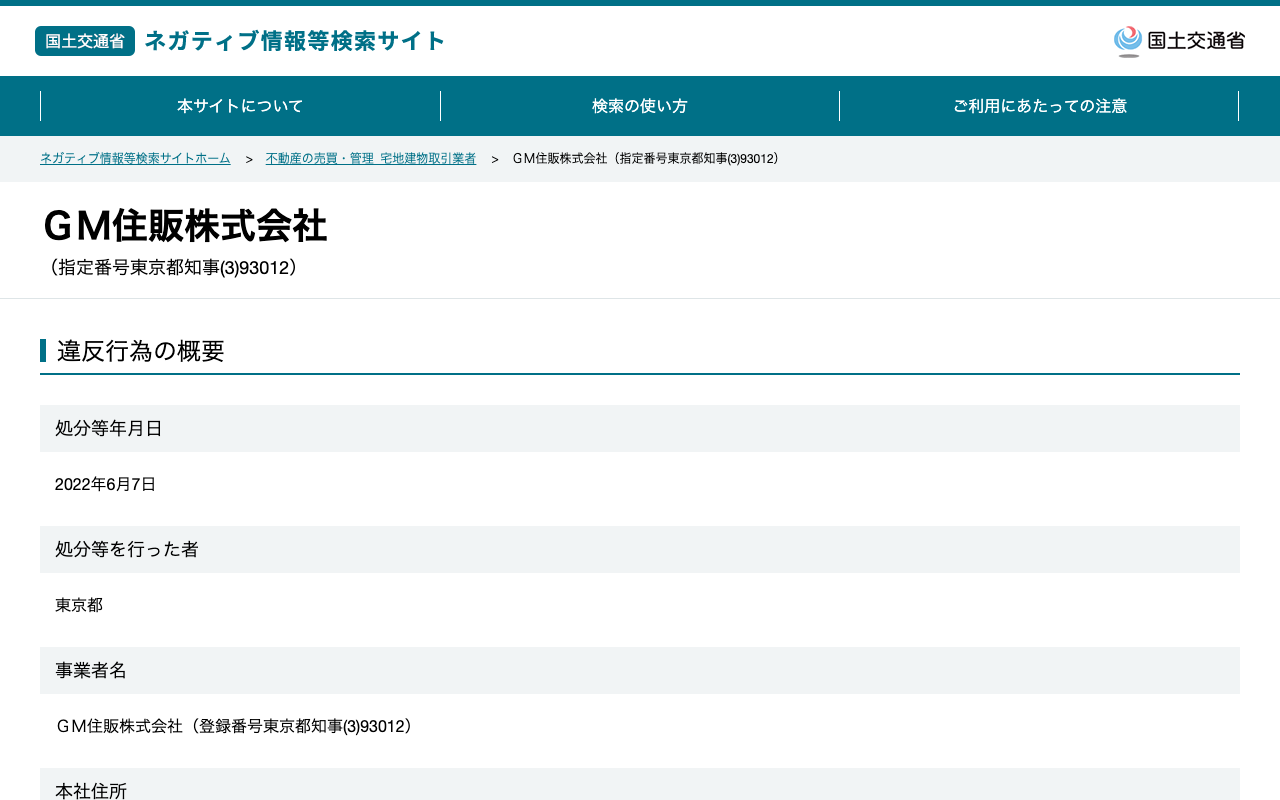Click the 指定番号東京都知事(3)93012 subtitle
Viewport: 1280px width, 800px height.
tap(171, 268)
